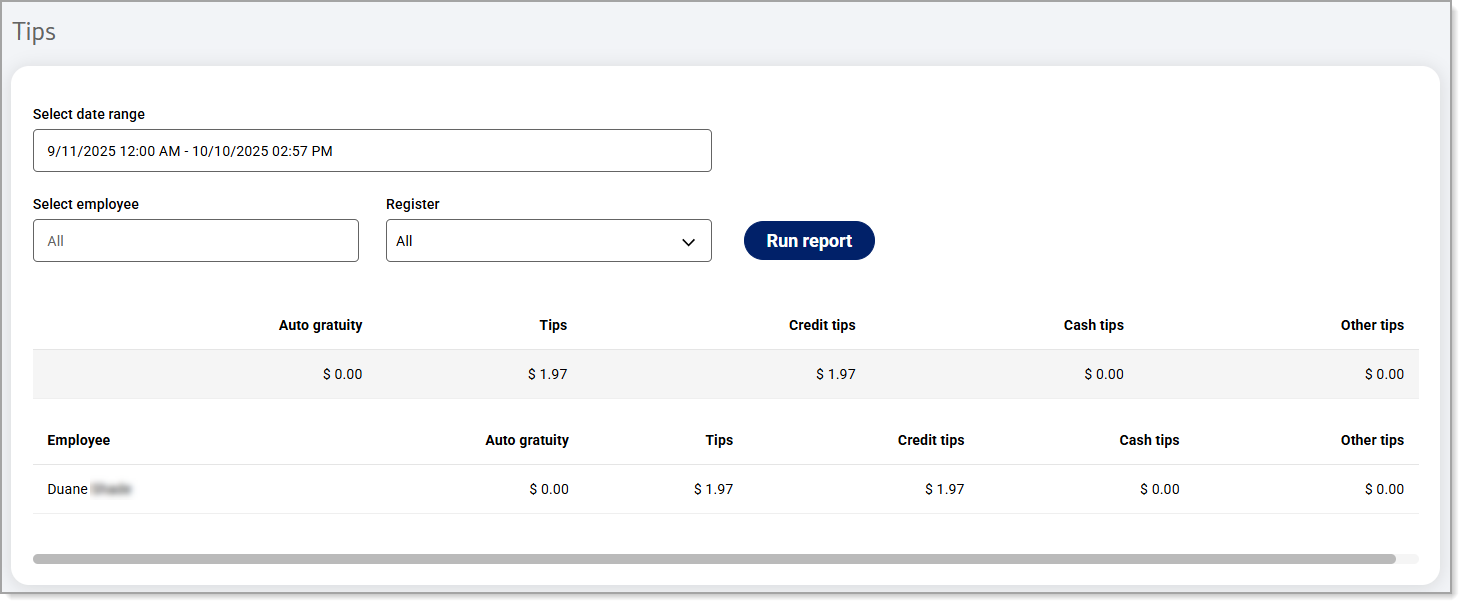
Task: Click the Employee column header
Action: [79, 440]
